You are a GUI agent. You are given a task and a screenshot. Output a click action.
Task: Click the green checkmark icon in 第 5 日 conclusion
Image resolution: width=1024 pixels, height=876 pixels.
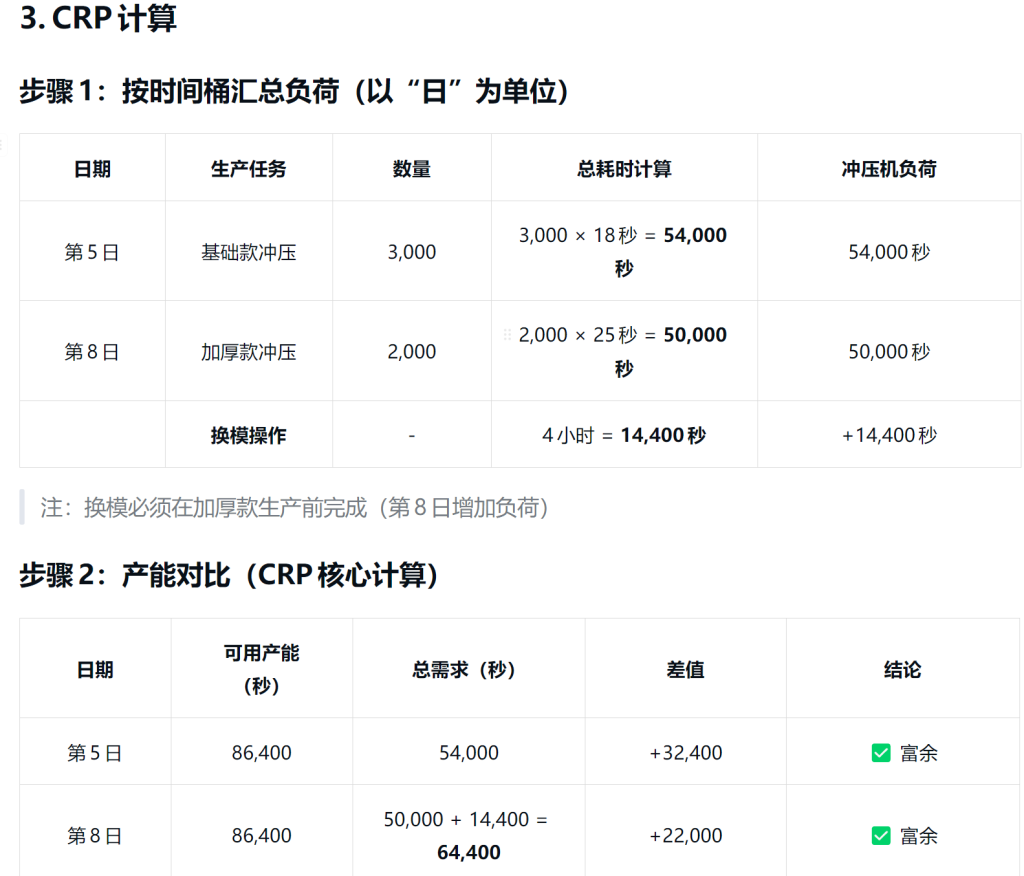pos(881,753)
